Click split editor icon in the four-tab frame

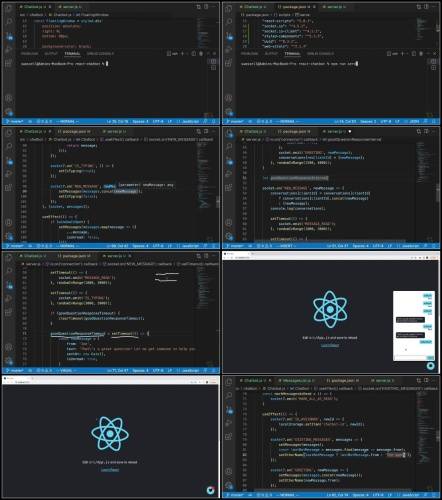pos(426,380)
